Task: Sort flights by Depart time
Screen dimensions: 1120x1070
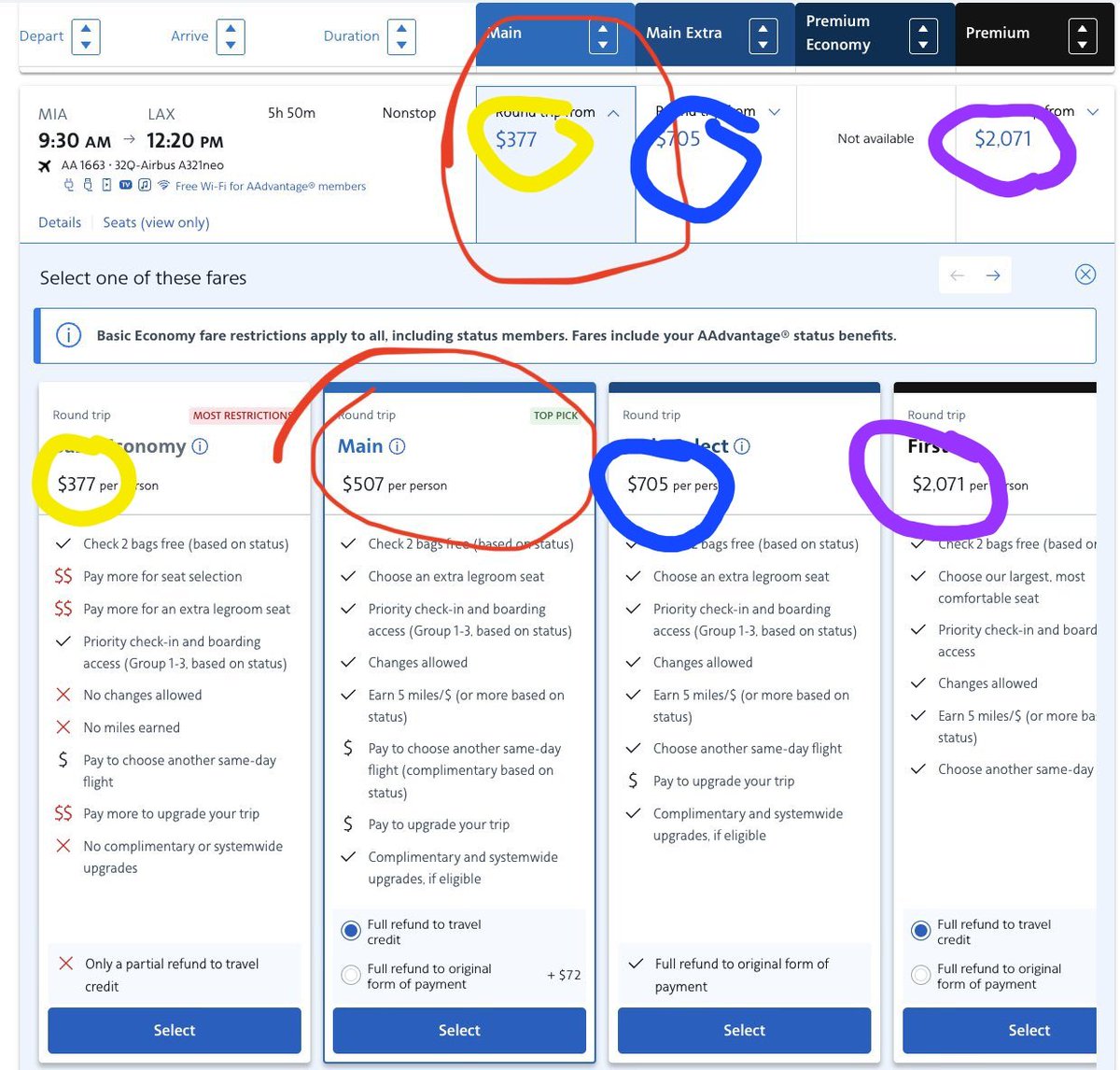Action: coord(86,36)
